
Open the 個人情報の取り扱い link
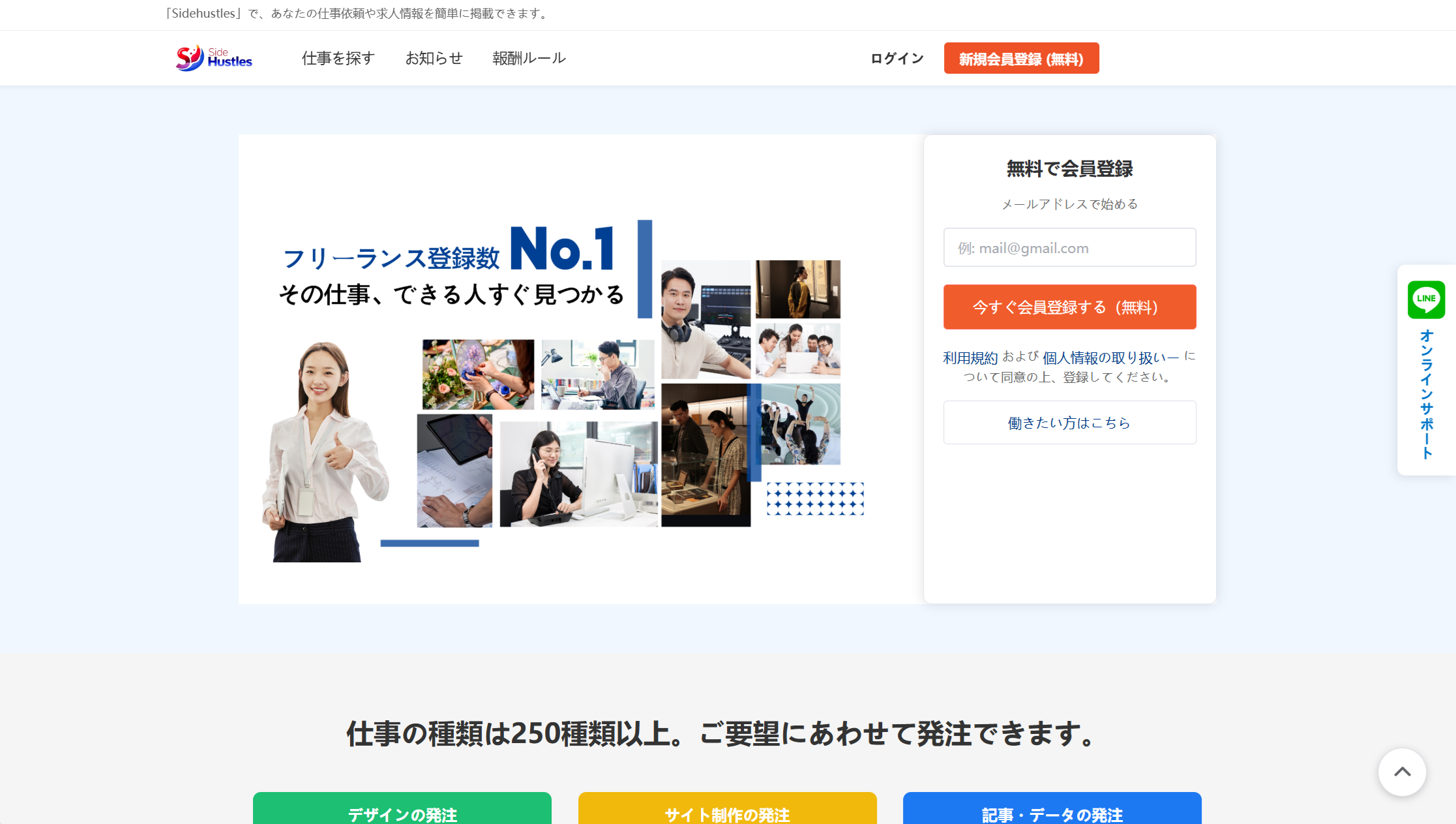[x=1110, y=358]
